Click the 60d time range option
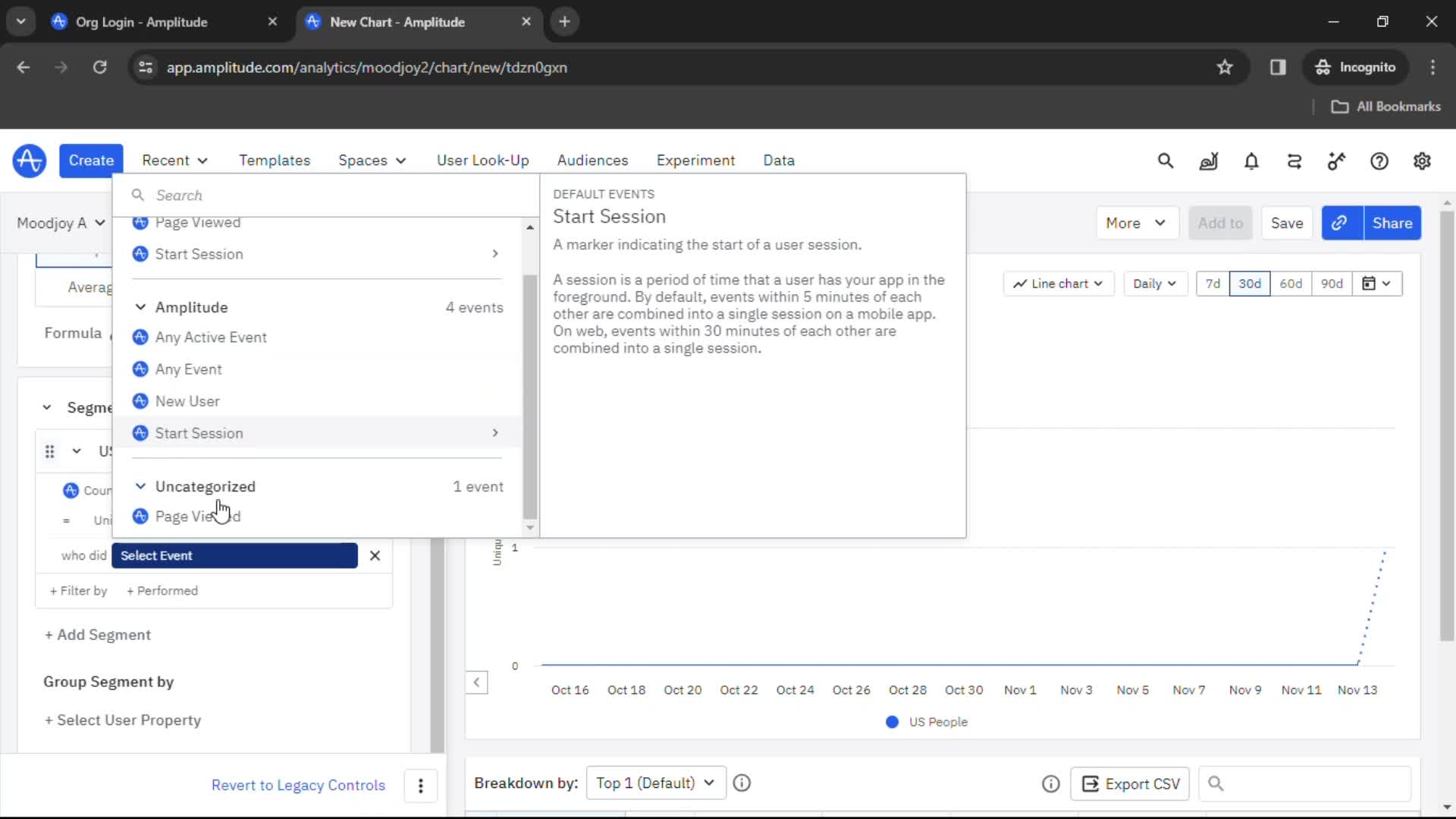 click(x=1291, y=283)
